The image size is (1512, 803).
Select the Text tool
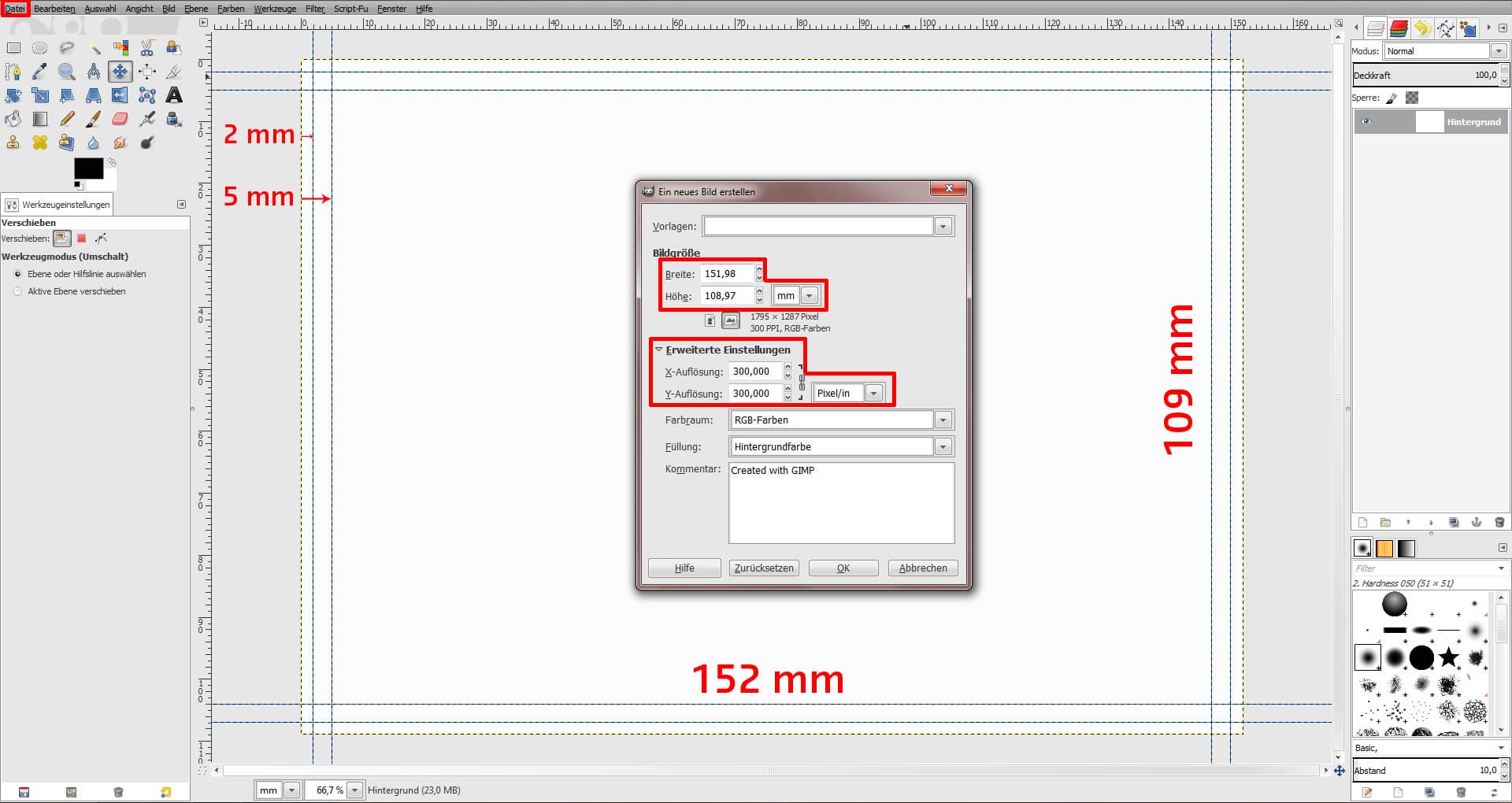173,95
